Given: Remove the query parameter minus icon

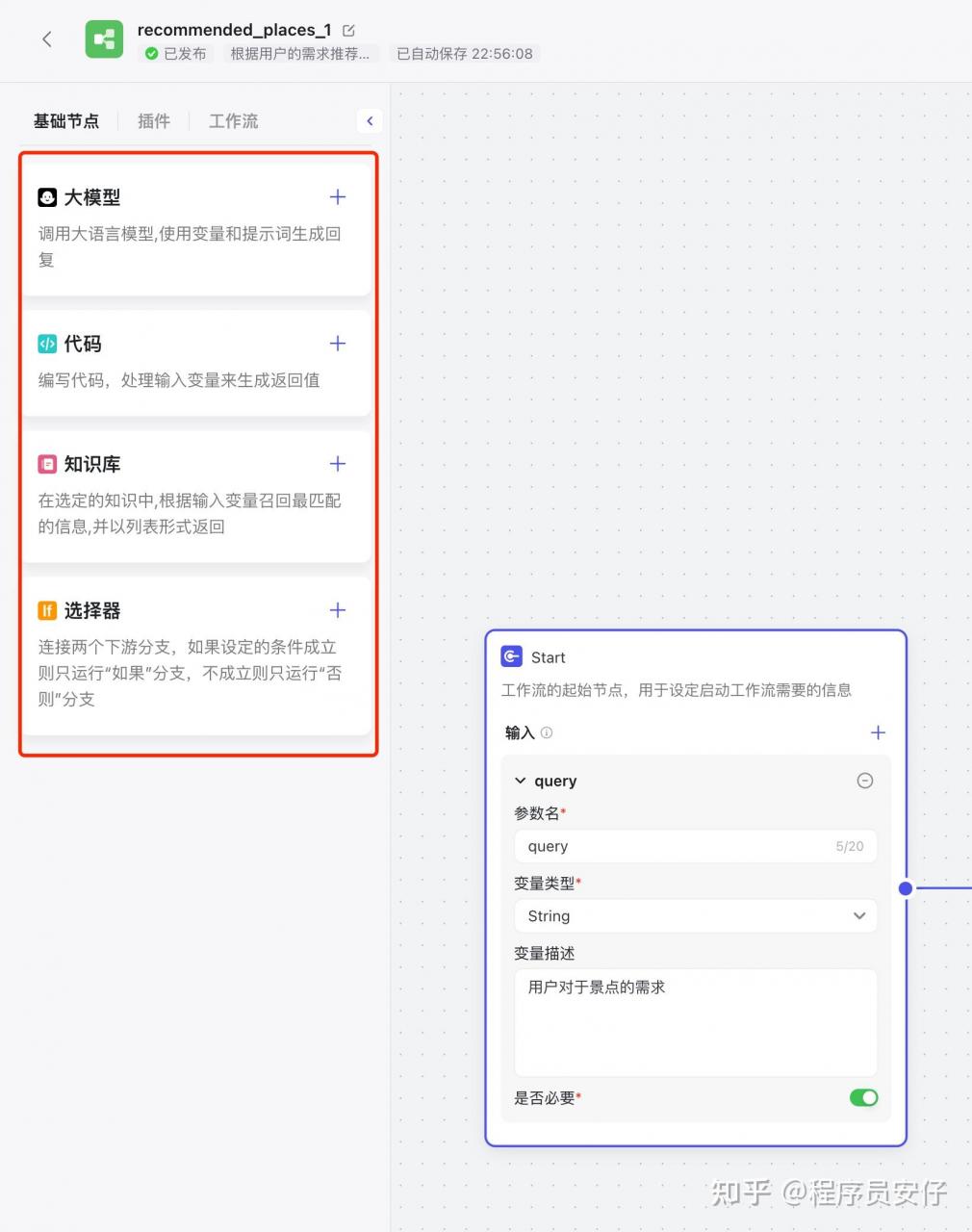Looking at the screenshot, I should click(865, 781).
